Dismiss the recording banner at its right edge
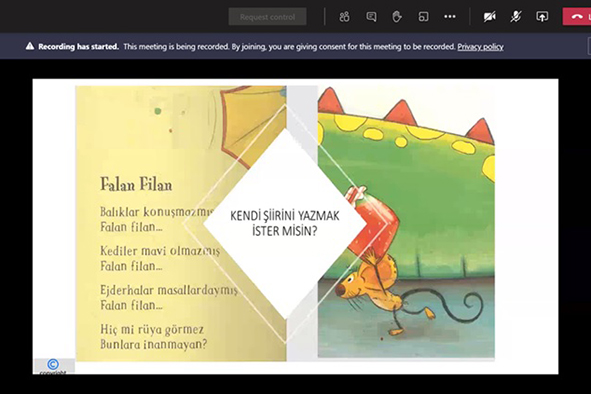Image resolution: width=591 pixels, height=394 pixels. (589, 46)
